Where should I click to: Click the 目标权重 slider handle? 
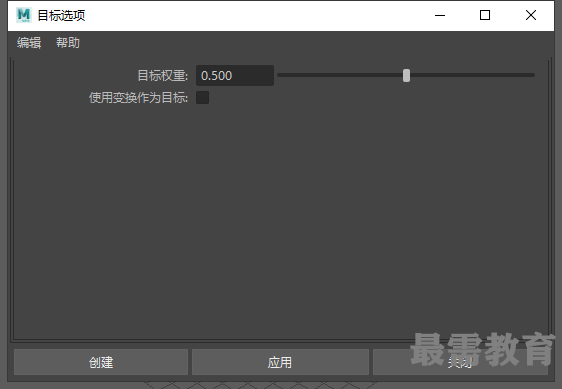tap(406, 76)
